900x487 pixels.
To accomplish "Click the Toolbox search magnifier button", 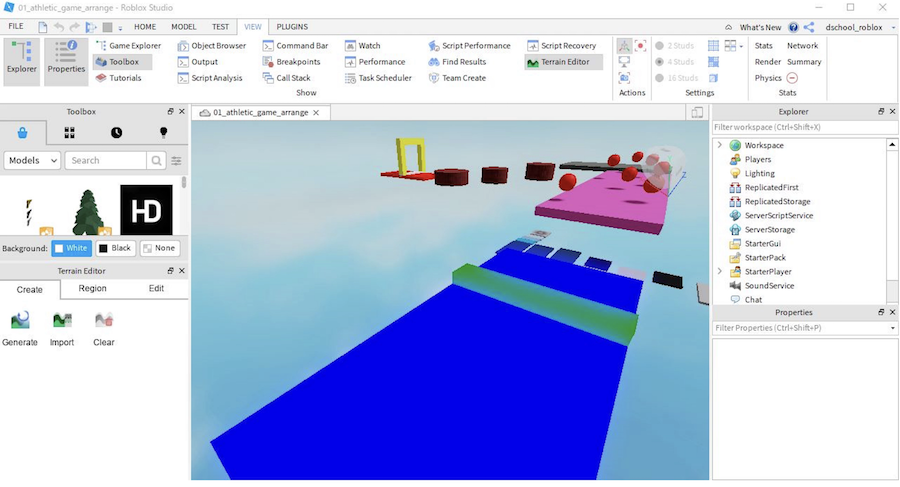I will click(x=156, y=161).
